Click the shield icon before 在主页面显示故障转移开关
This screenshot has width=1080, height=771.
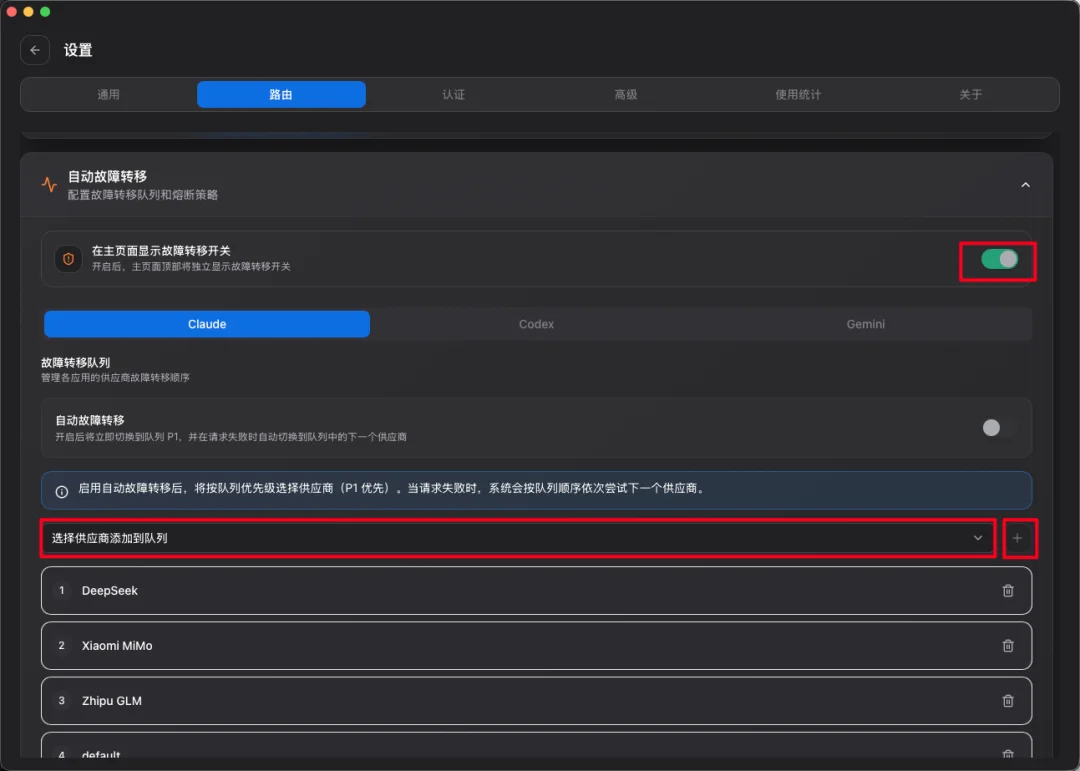pos(66,258)
